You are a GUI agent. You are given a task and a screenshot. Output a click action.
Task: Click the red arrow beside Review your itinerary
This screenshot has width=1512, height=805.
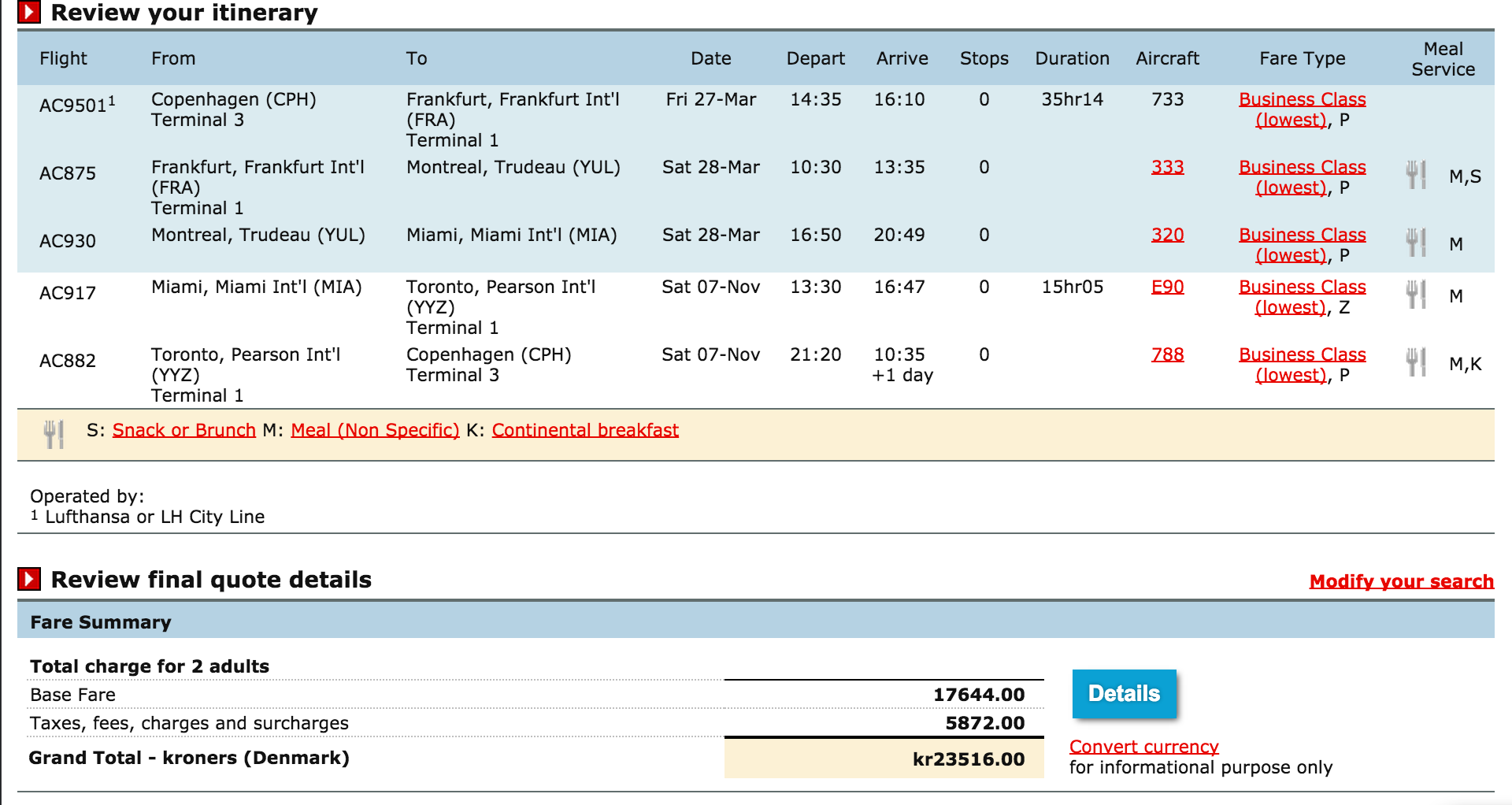click(x=29, y=13)
